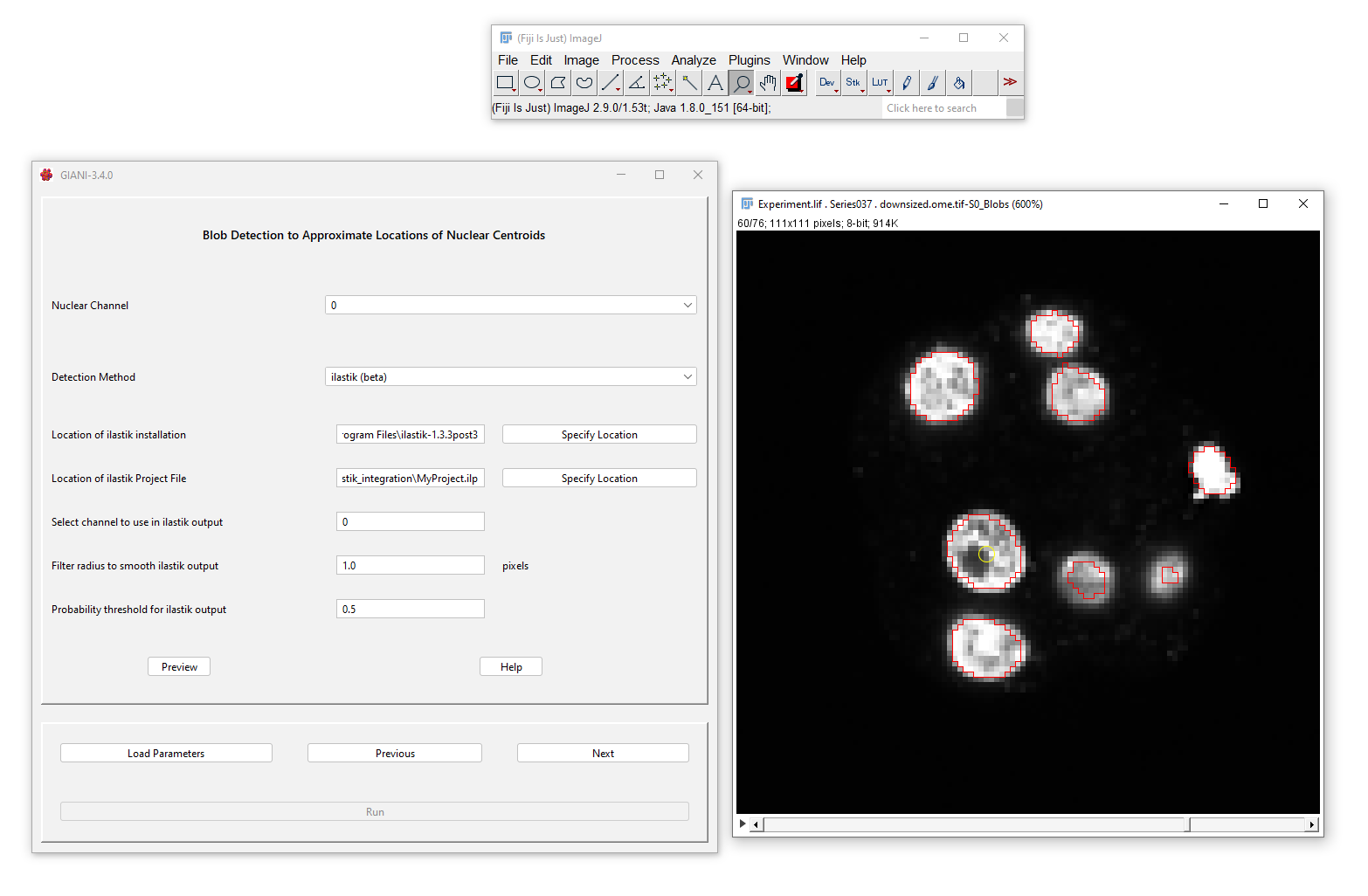Screen dimensions: 1368x896
Task: Open the LUT lookup tables menu
Action: pyautogui.click(x=880, y=83)
